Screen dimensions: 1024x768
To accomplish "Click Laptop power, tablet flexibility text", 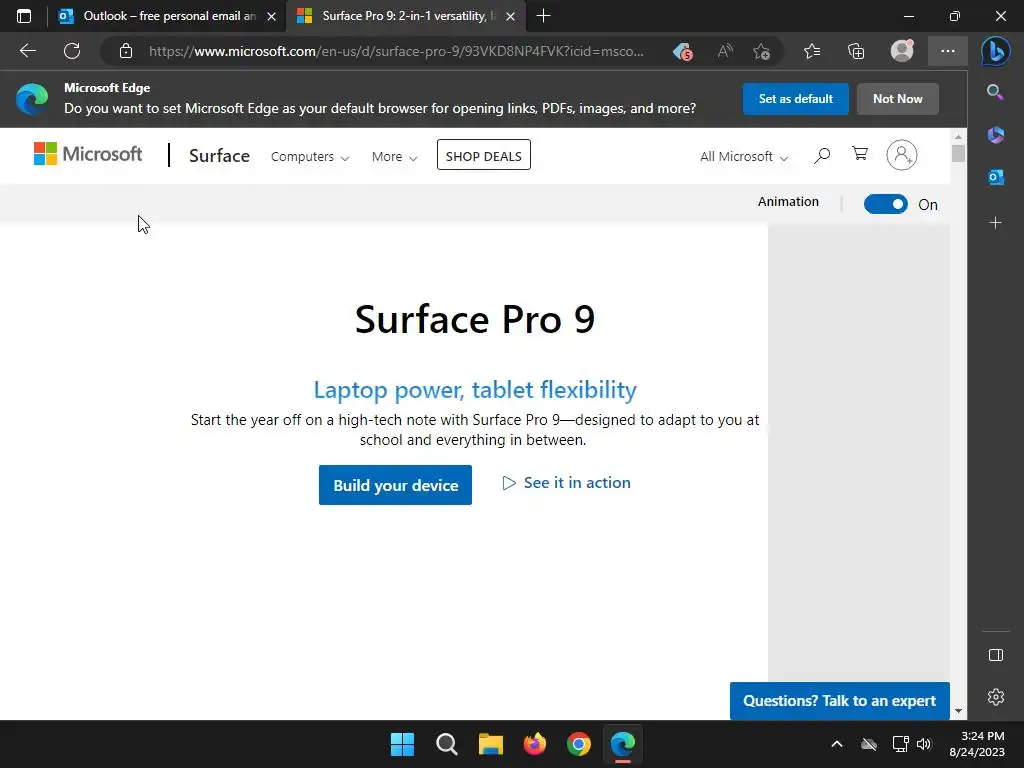I will [475, 390].
